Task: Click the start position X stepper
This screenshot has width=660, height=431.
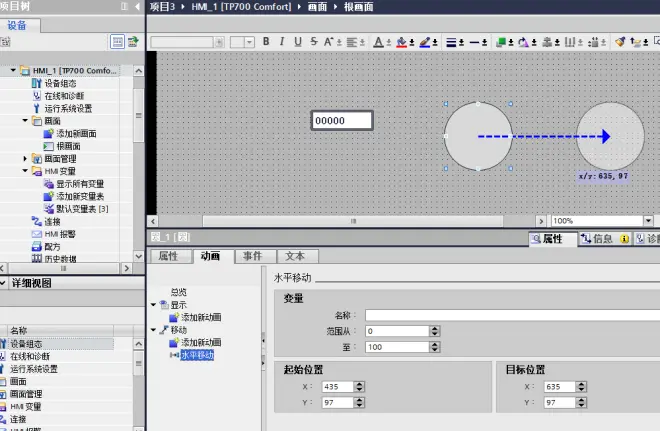Action: coord(359,386)
